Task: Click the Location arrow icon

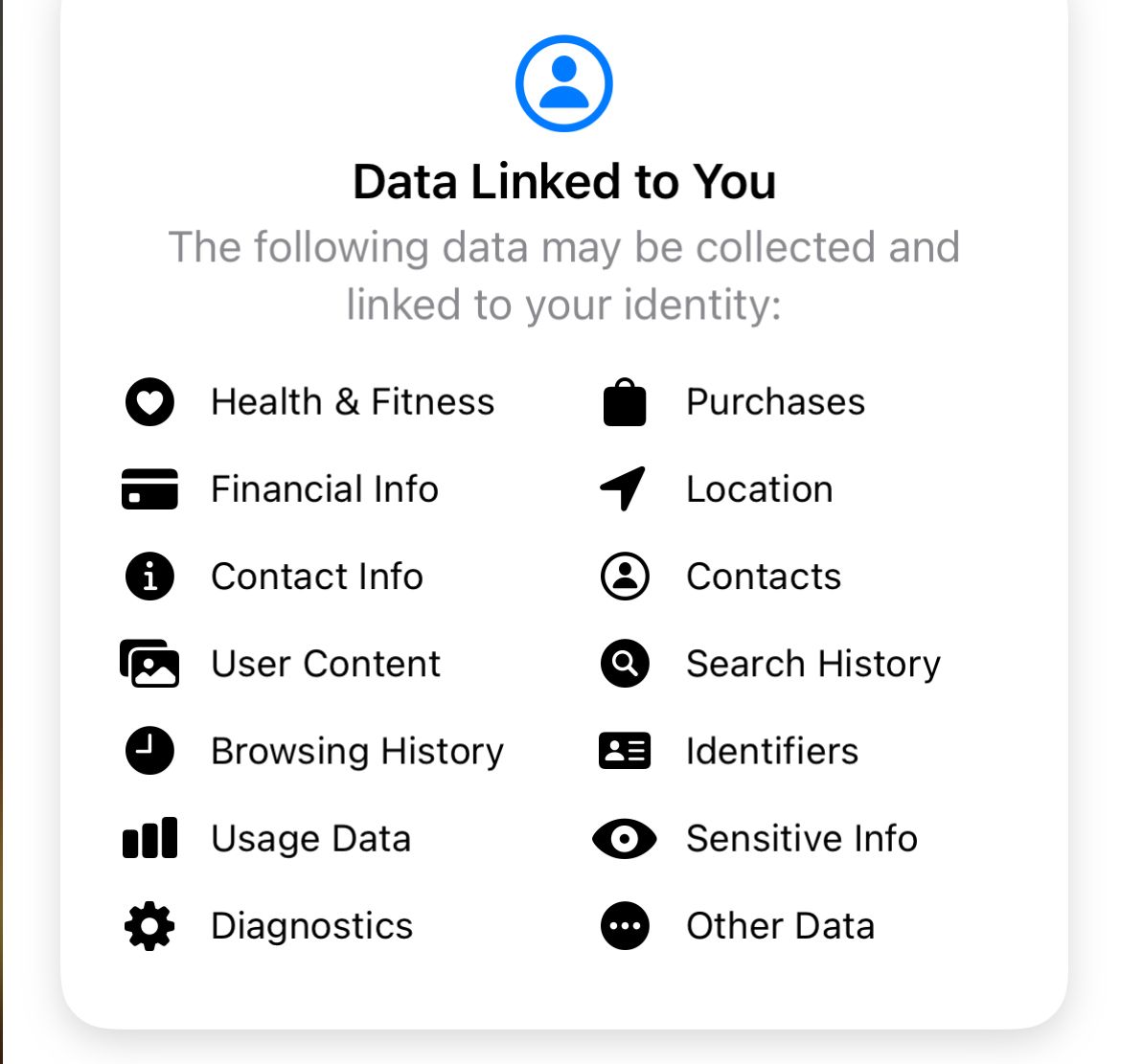Action: pyautogui.click(x=623, y=489)
